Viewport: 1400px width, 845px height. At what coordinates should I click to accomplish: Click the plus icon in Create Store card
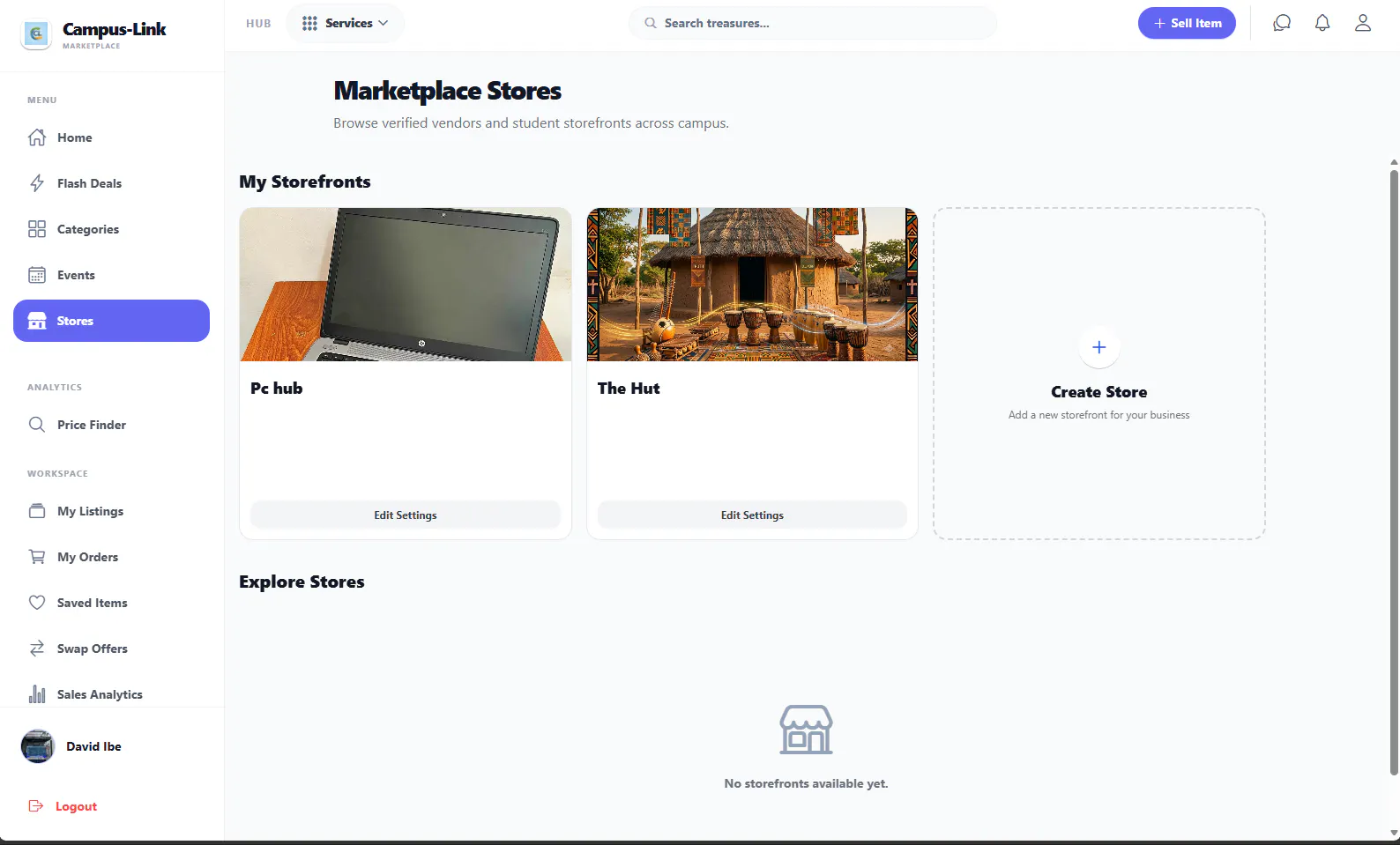[1099, 347]
